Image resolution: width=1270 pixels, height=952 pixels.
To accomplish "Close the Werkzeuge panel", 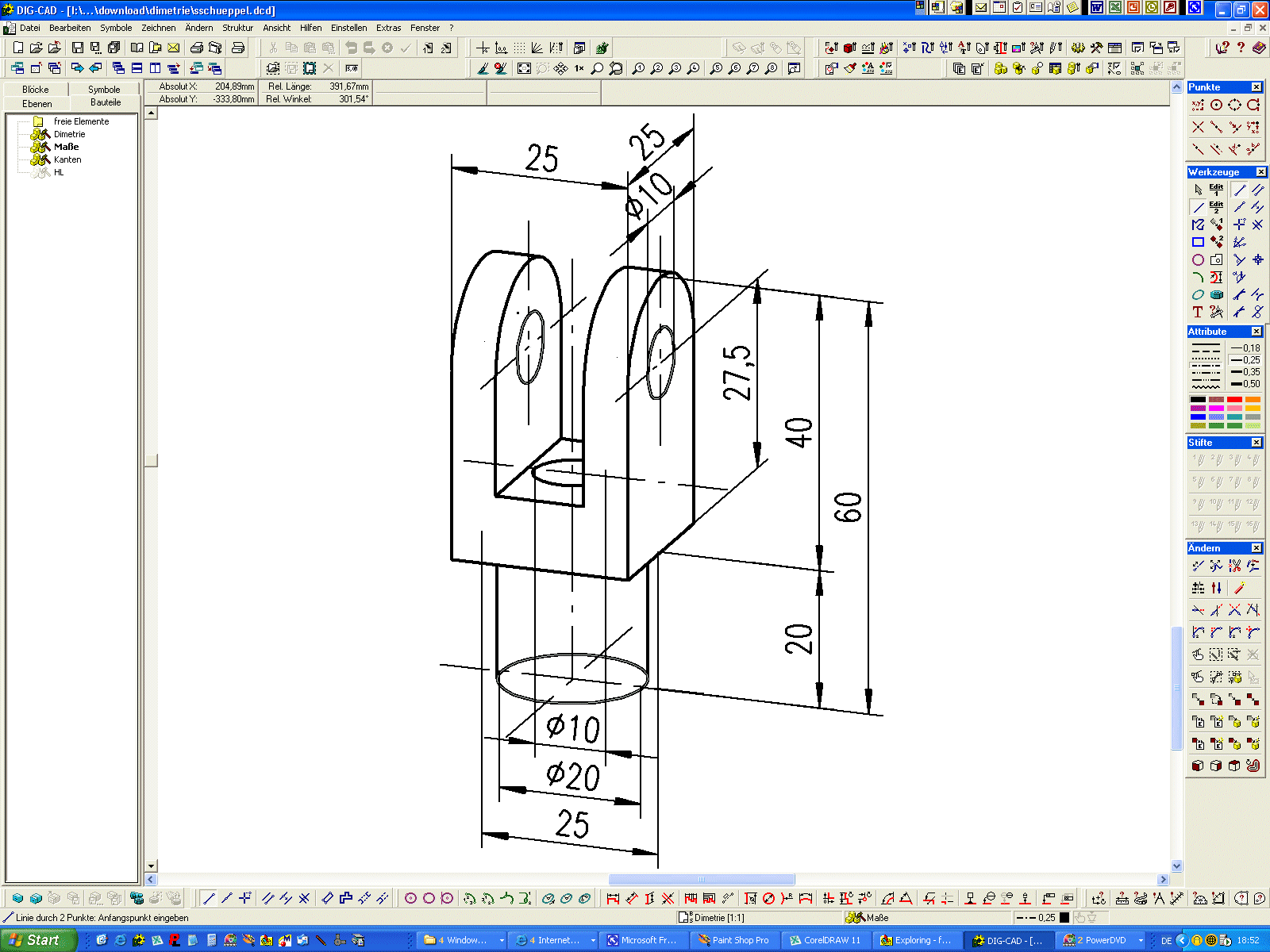I will tap(1260, 172).
